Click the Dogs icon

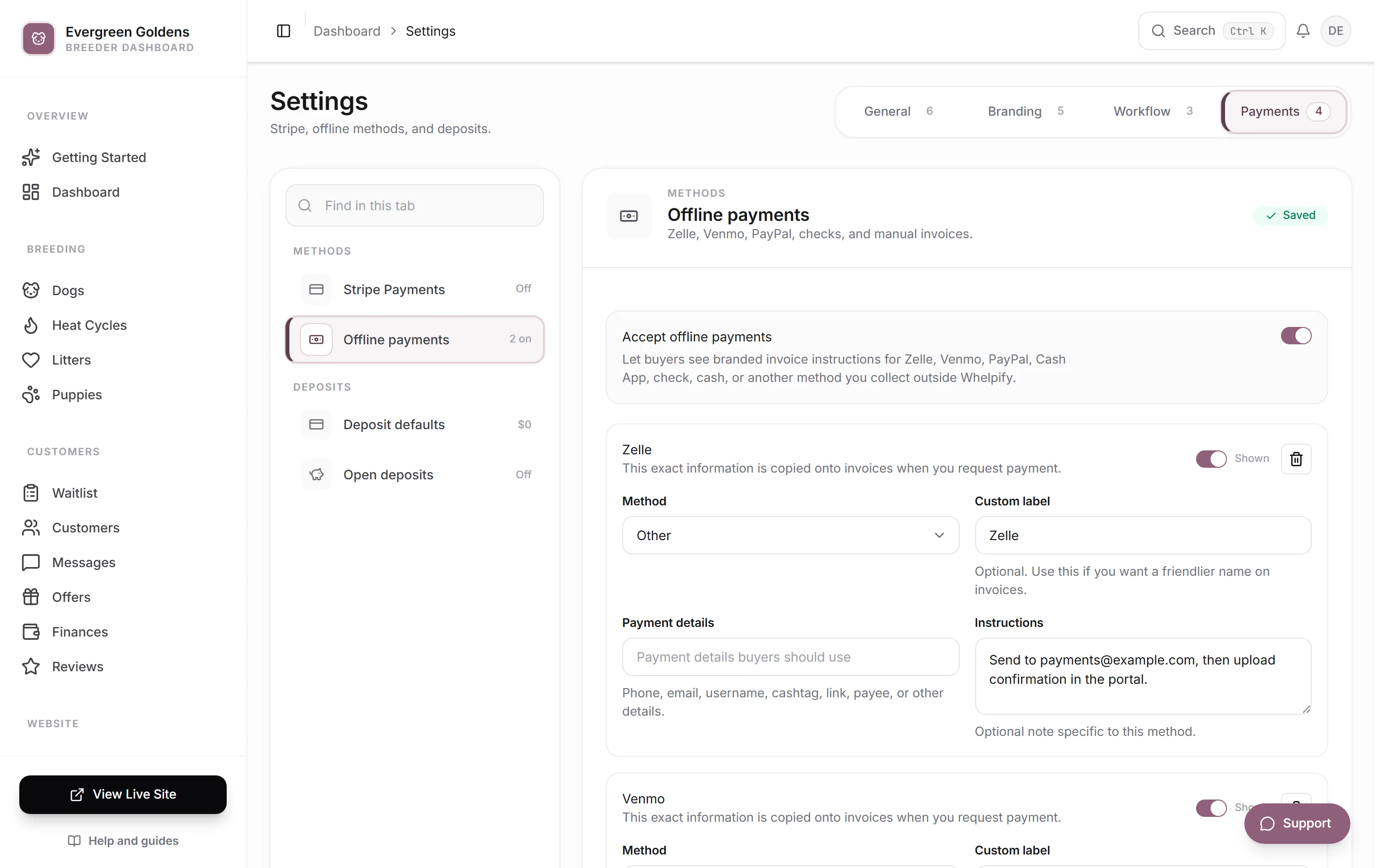pos(31,290)
